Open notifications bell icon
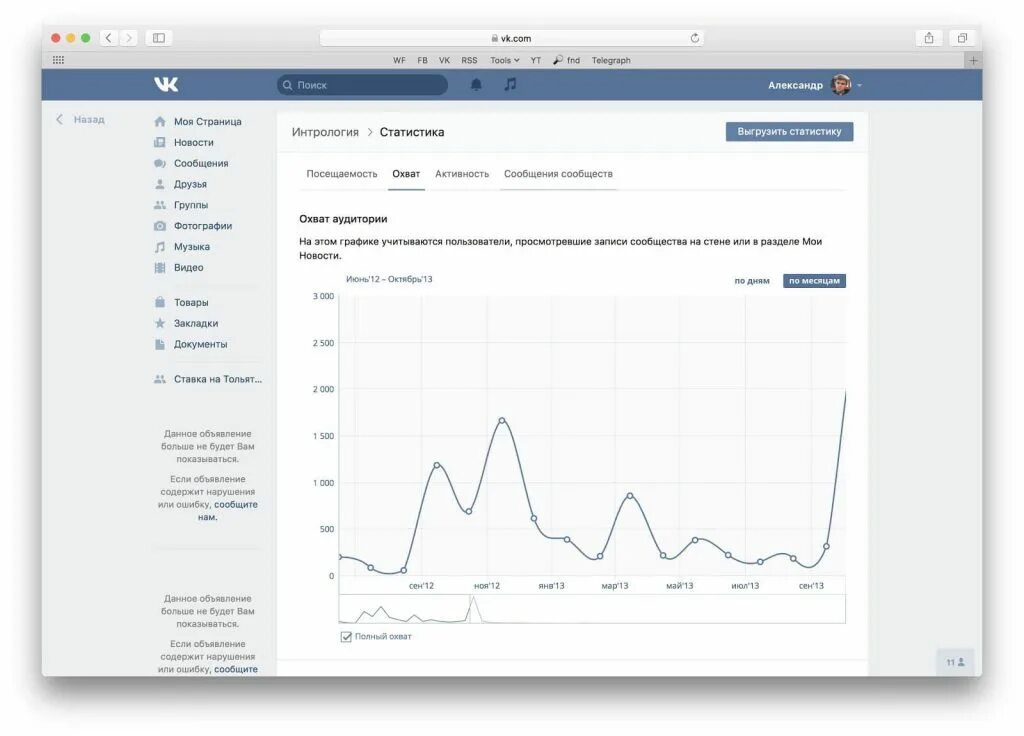1024x736 pixels. [x=476, y=84]
